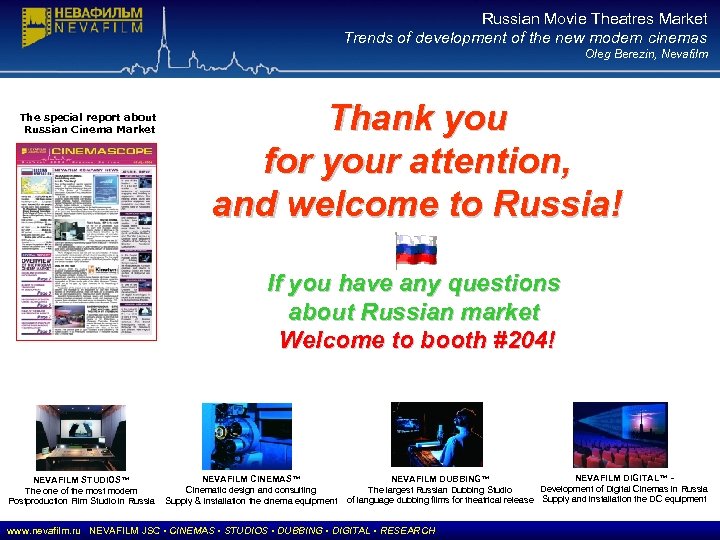Select the Nevafilm Dubbing studio photo
720x540 pixels.
pyautogui.click(x=437, y=434)
